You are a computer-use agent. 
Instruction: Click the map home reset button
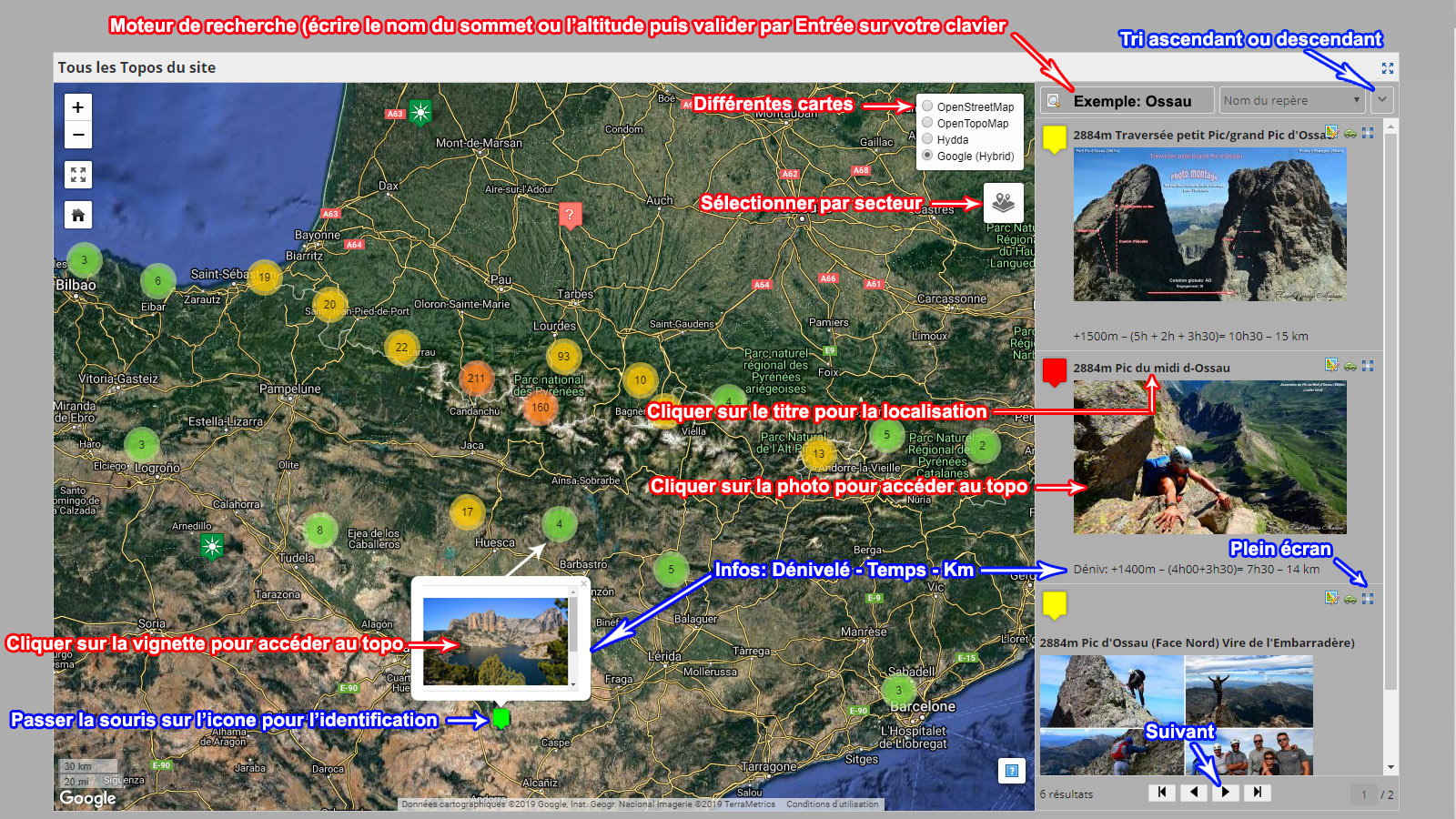click(78, 215)
